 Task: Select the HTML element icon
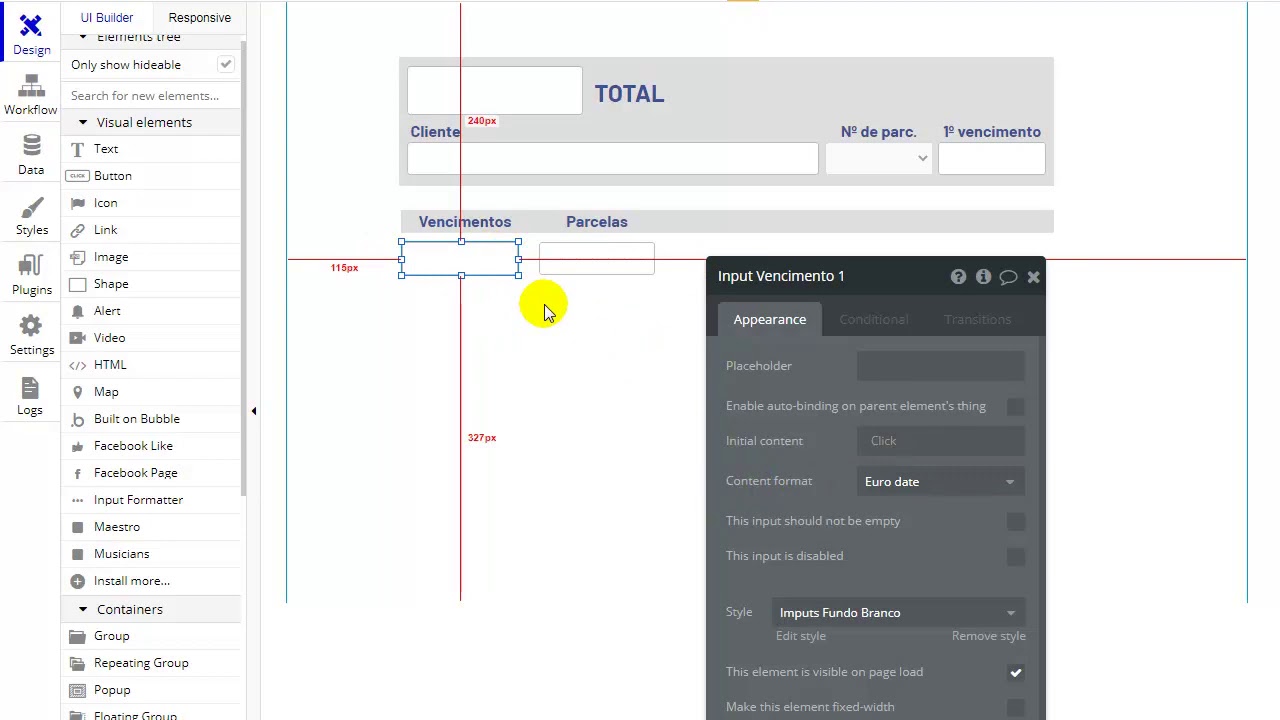tap(77, 365)
